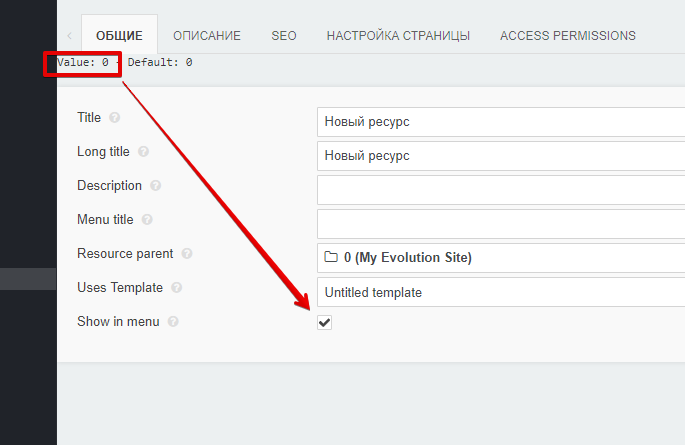The image size is (685, 445).
Task: Click help icon next to Menu title
Action: tap(147, 220)
